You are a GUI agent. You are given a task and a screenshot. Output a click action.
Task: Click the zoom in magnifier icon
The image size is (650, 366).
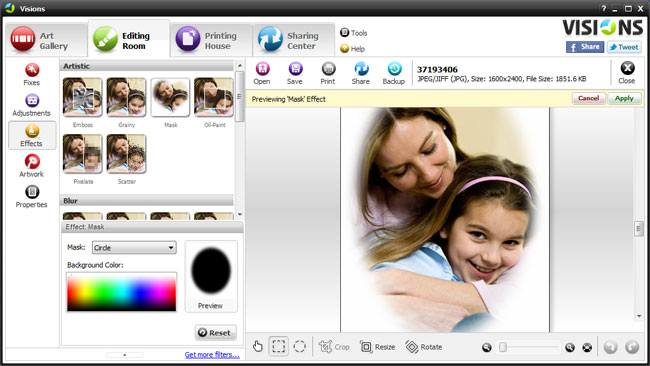click(570, 347)
